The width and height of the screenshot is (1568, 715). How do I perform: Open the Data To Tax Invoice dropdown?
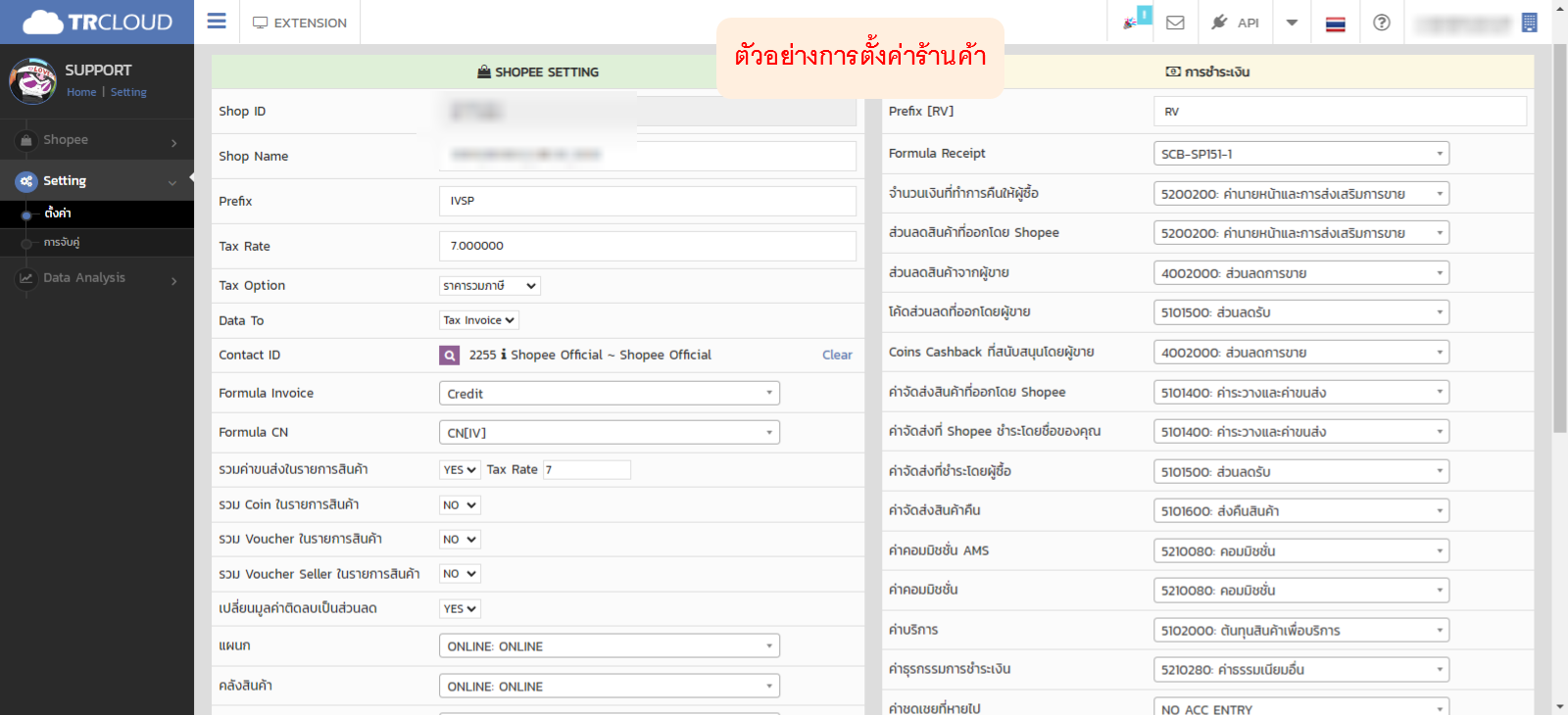(478, 320)
